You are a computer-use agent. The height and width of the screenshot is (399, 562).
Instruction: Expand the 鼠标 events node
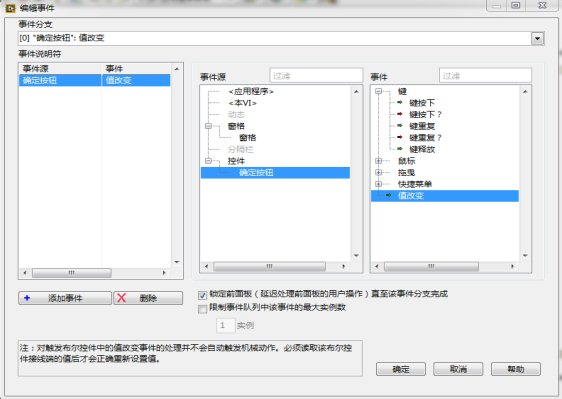click(378, 161)
